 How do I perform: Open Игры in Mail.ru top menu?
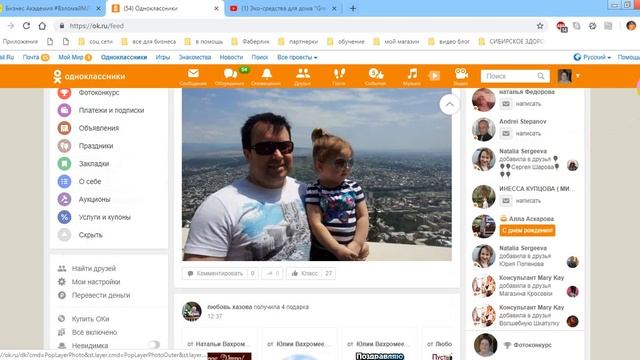coord(162,57)
